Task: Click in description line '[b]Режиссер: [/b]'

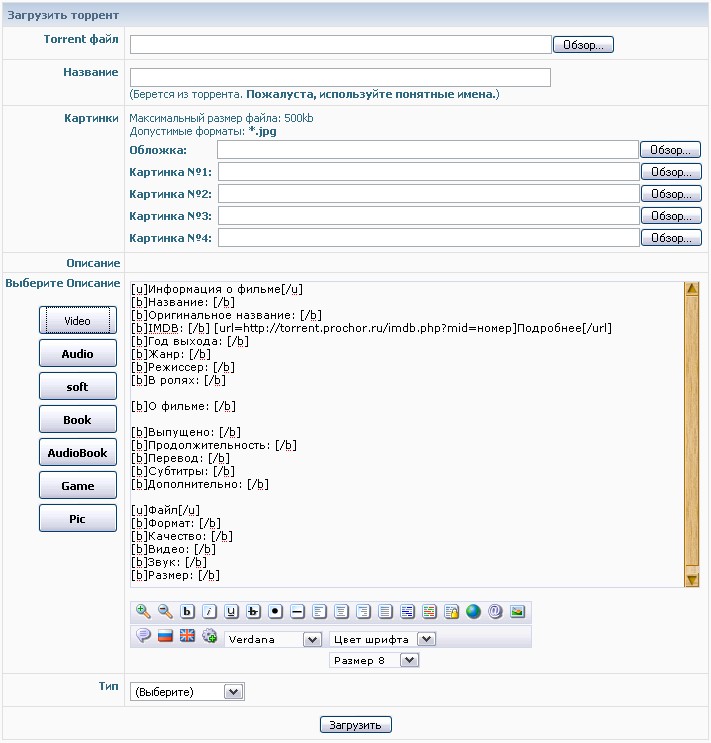Action: [183, 367]
